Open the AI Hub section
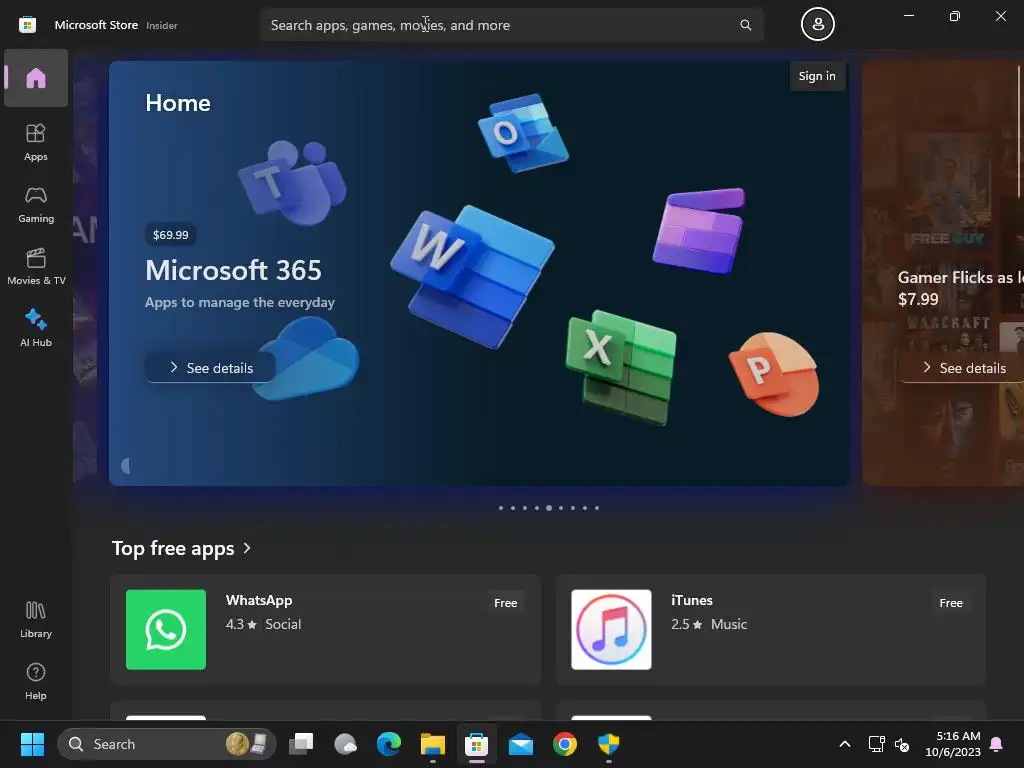Viewport: 1024px width, 768px height. [x=36, y=328]
